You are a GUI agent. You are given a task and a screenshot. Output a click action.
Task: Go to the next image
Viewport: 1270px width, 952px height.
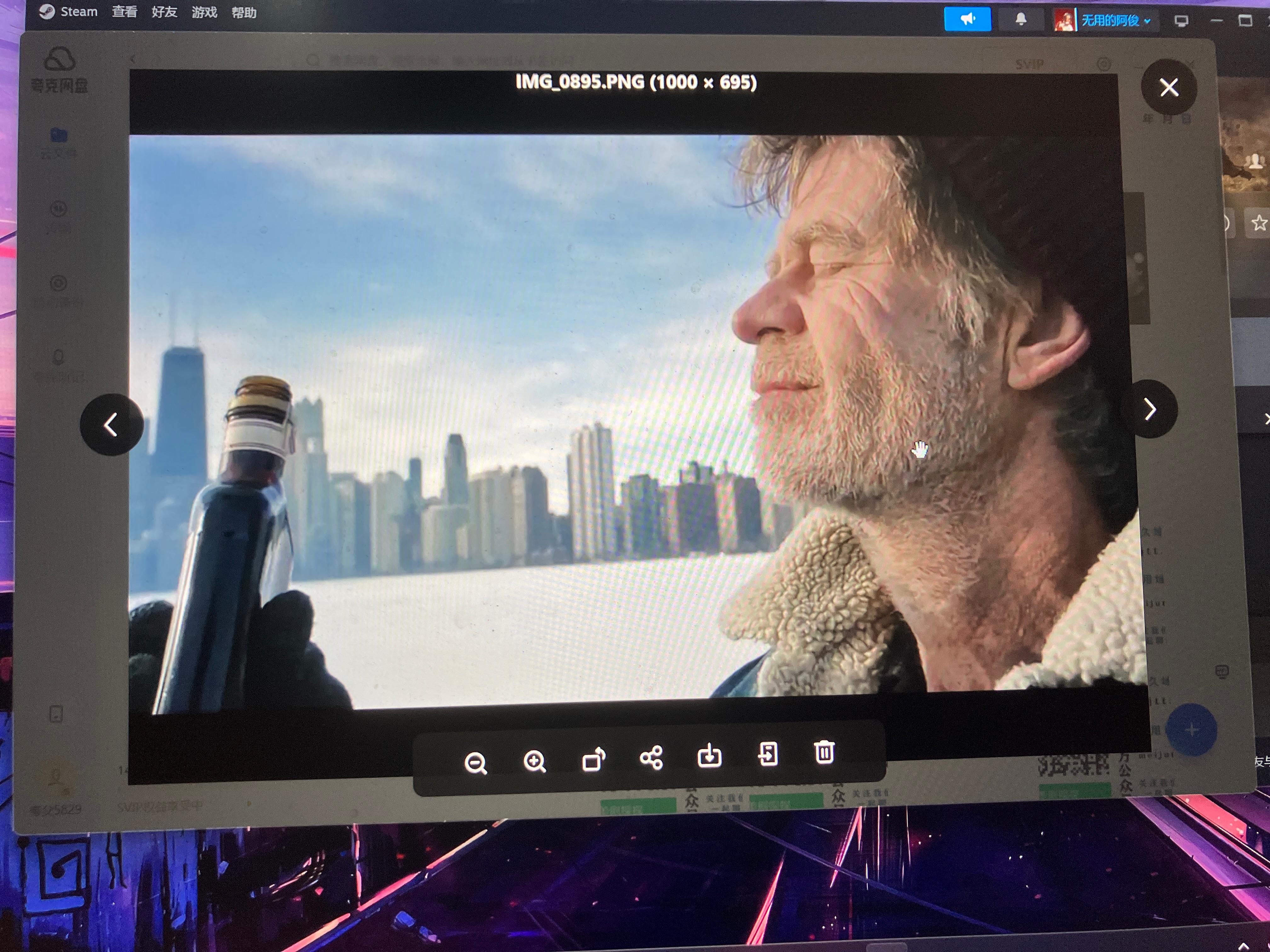pos(1149,409)
